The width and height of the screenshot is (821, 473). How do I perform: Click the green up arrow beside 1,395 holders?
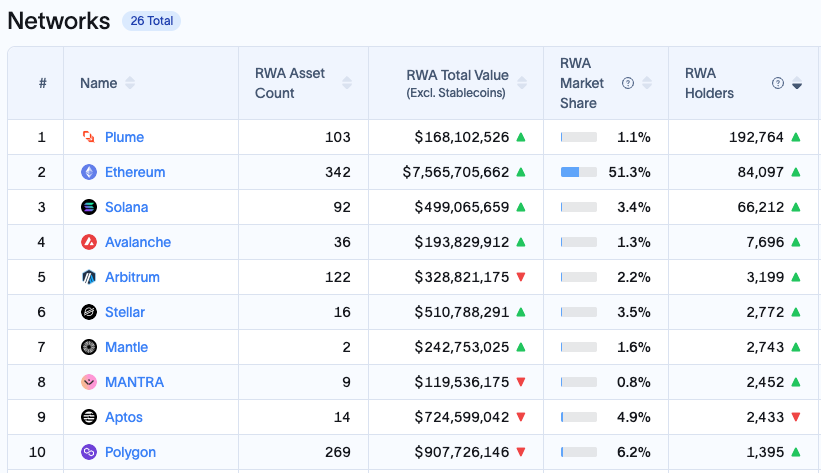tap(796, 452)
